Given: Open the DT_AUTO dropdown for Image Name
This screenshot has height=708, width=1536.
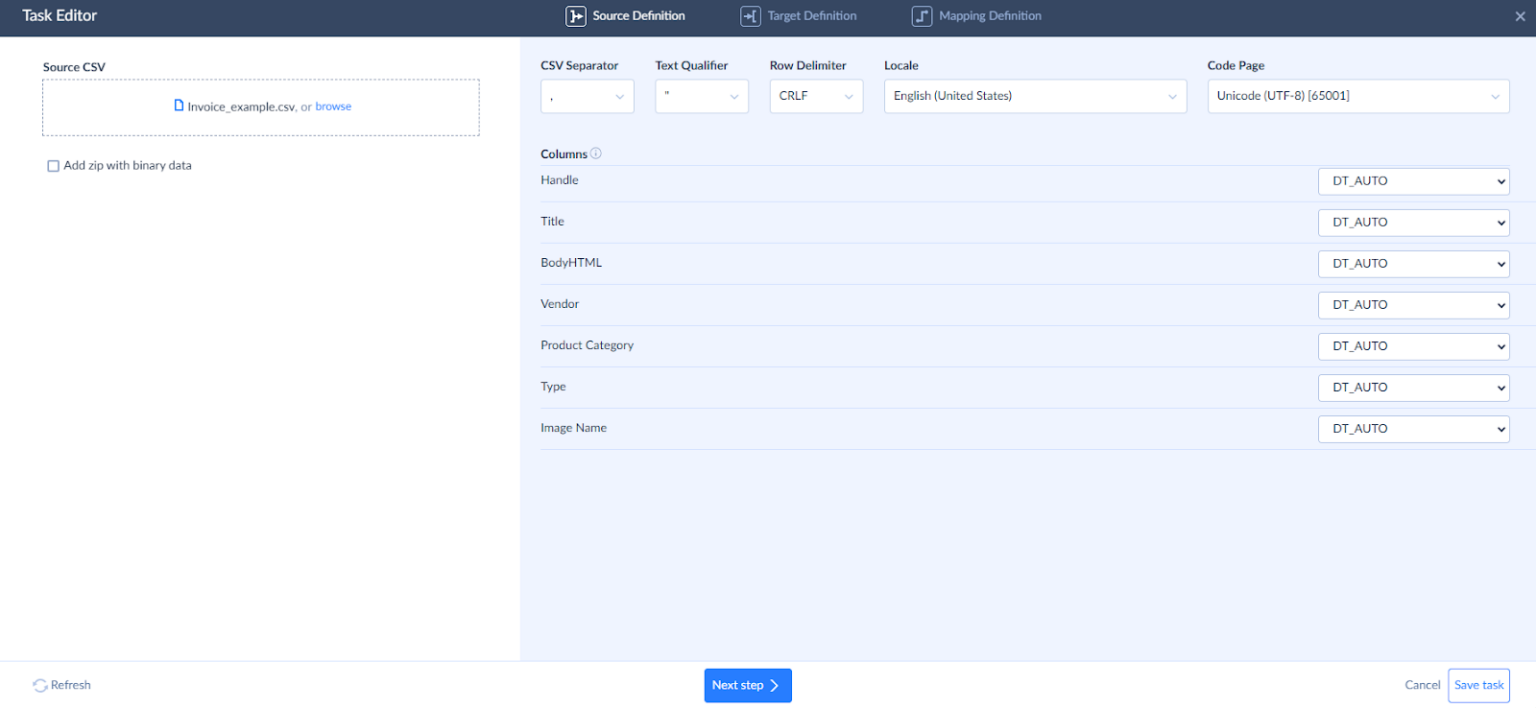Looking at the screenshot, I should tap(1413, 428).
